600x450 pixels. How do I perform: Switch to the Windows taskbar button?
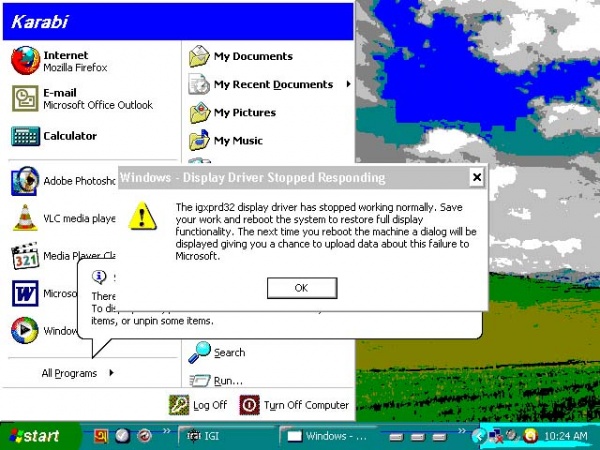[x=328, y=436]
